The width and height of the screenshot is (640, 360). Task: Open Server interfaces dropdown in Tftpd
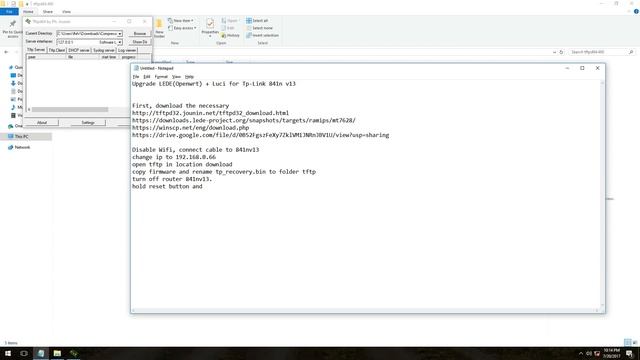[x=120, y=42]
